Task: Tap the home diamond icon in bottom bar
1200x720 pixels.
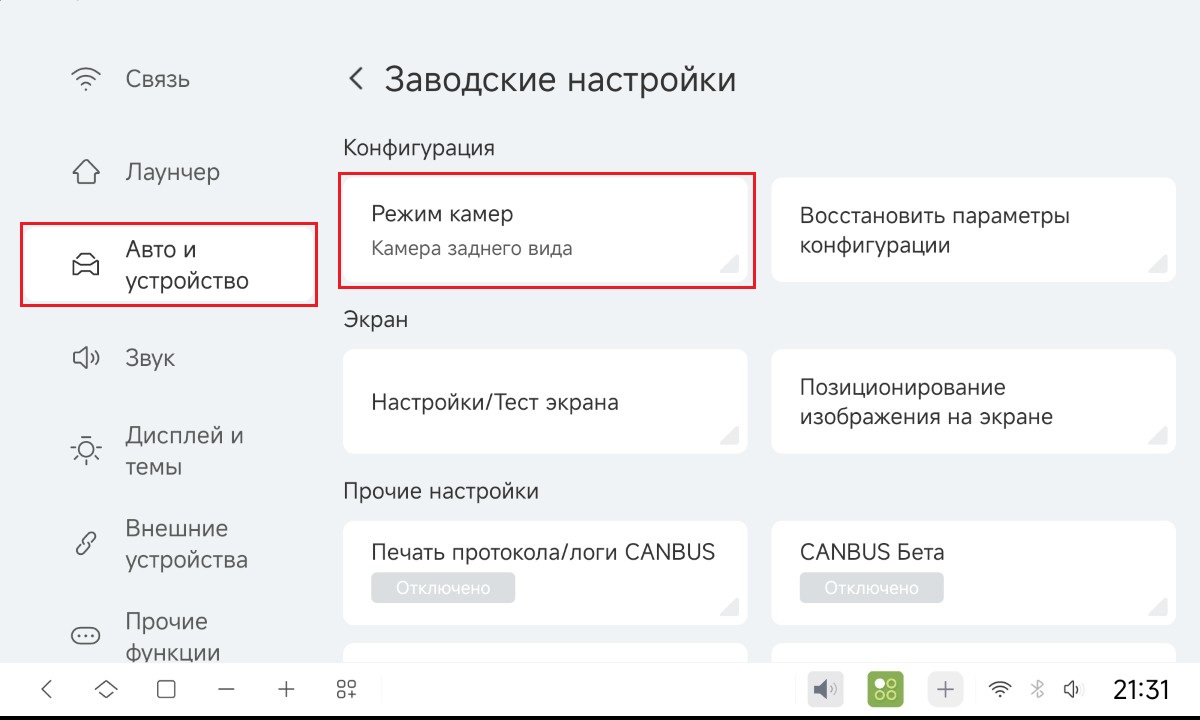Action: tap(107, 689)
